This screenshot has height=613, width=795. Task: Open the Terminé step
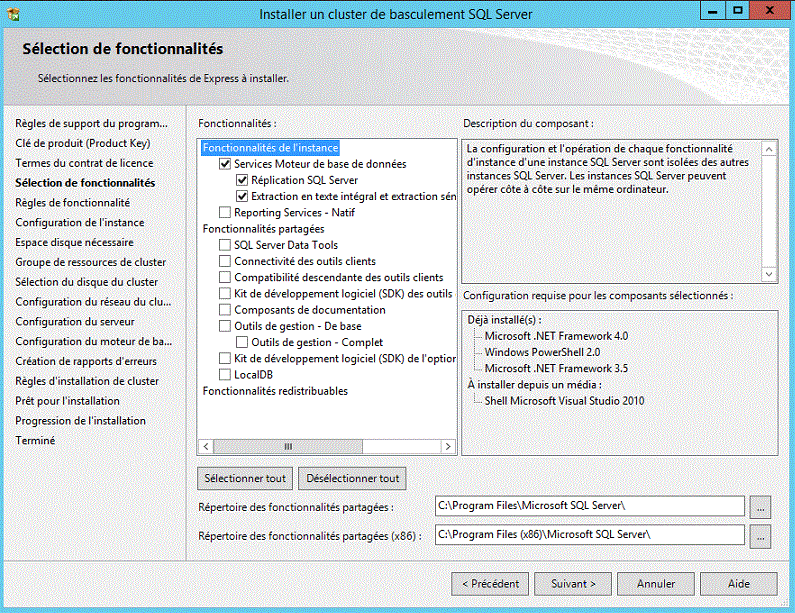35,441
